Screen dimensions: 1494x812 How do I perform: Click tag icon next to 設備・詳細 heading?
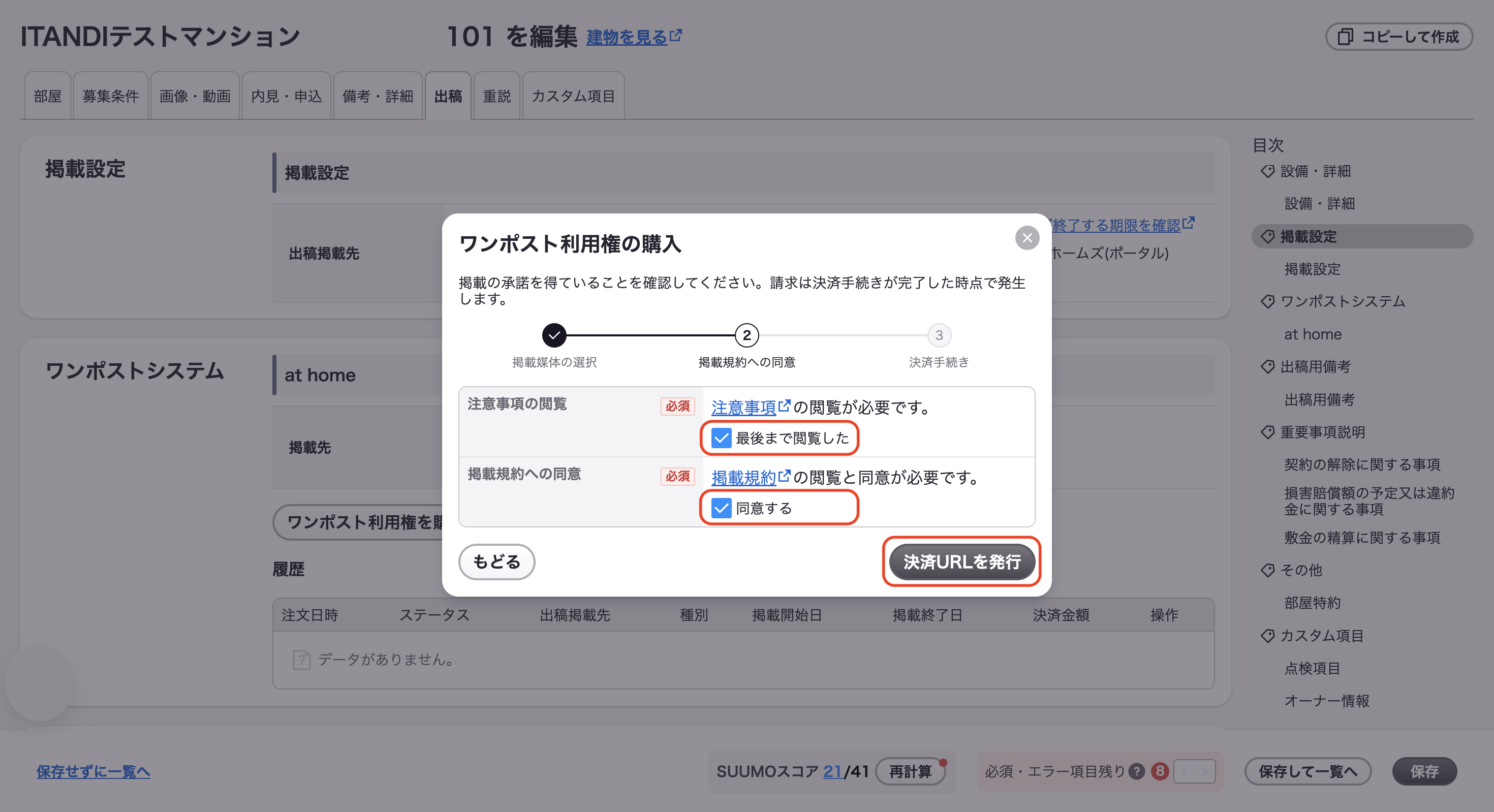(1267, 171)
